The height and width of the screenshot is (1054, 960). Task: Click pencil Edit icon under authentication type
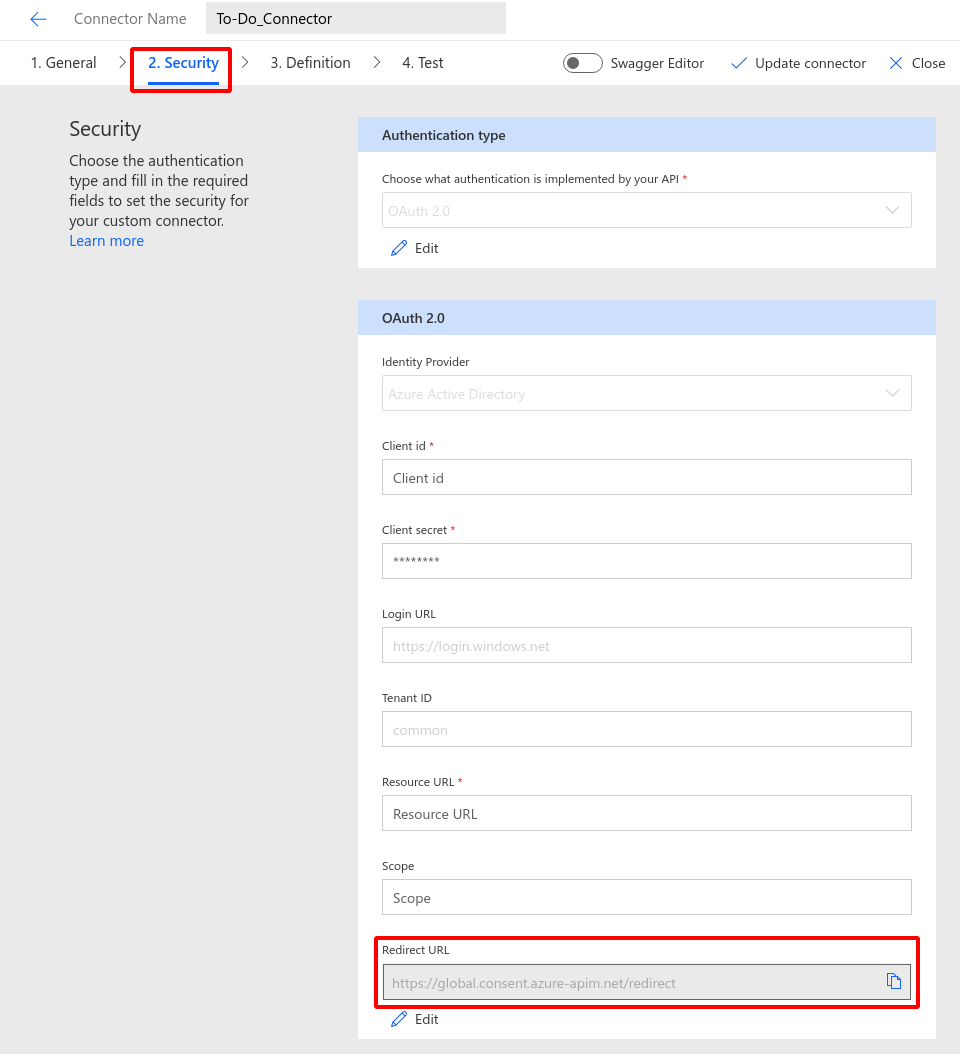399,248
